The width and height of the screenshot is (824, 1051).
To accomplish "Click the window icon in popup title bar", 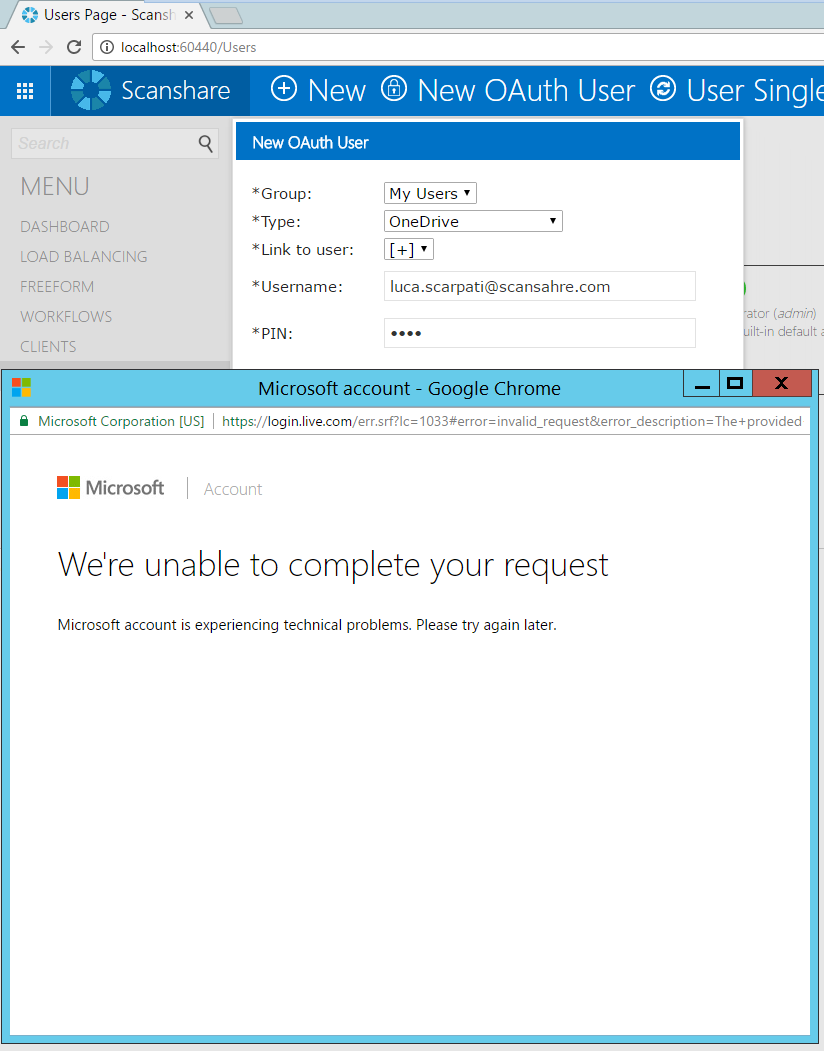I will [21, 387].
